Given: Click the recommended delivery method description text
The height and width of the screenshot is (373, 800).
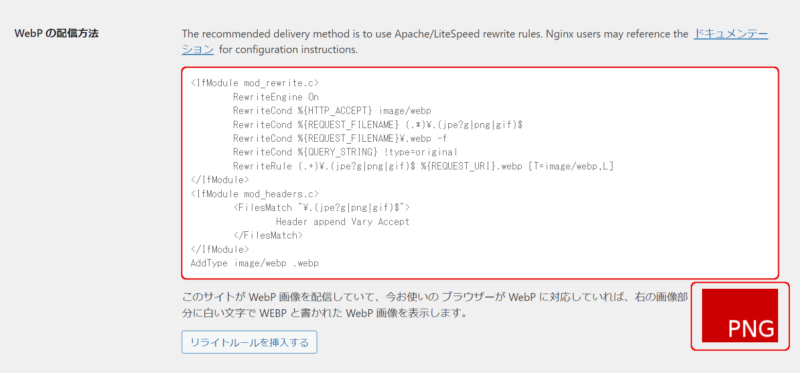Looking at the screenshot, I should click(x=435, y=34).
